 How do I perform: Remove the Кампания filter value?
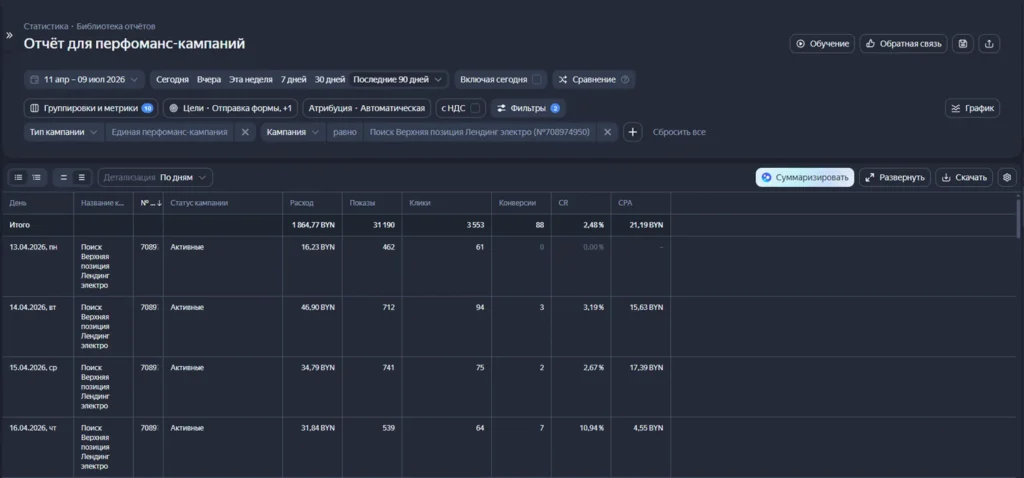point(607,132)
